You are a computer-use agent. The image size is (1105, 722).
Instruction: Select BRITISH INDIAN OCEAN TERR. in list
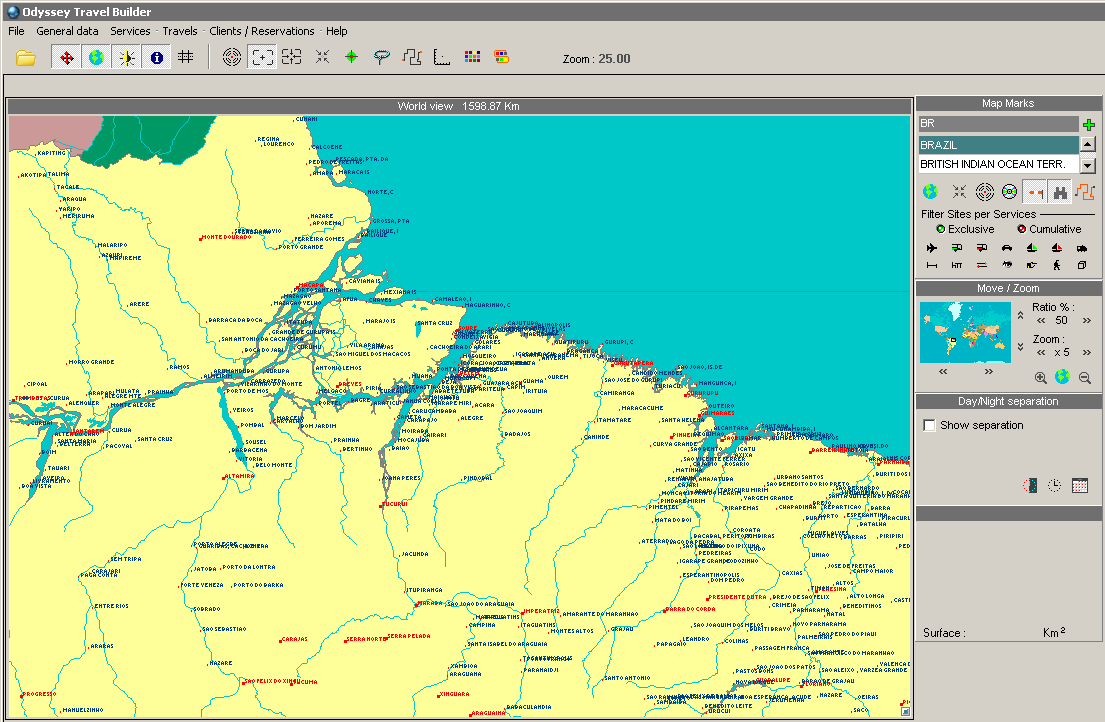coord(993,164)
